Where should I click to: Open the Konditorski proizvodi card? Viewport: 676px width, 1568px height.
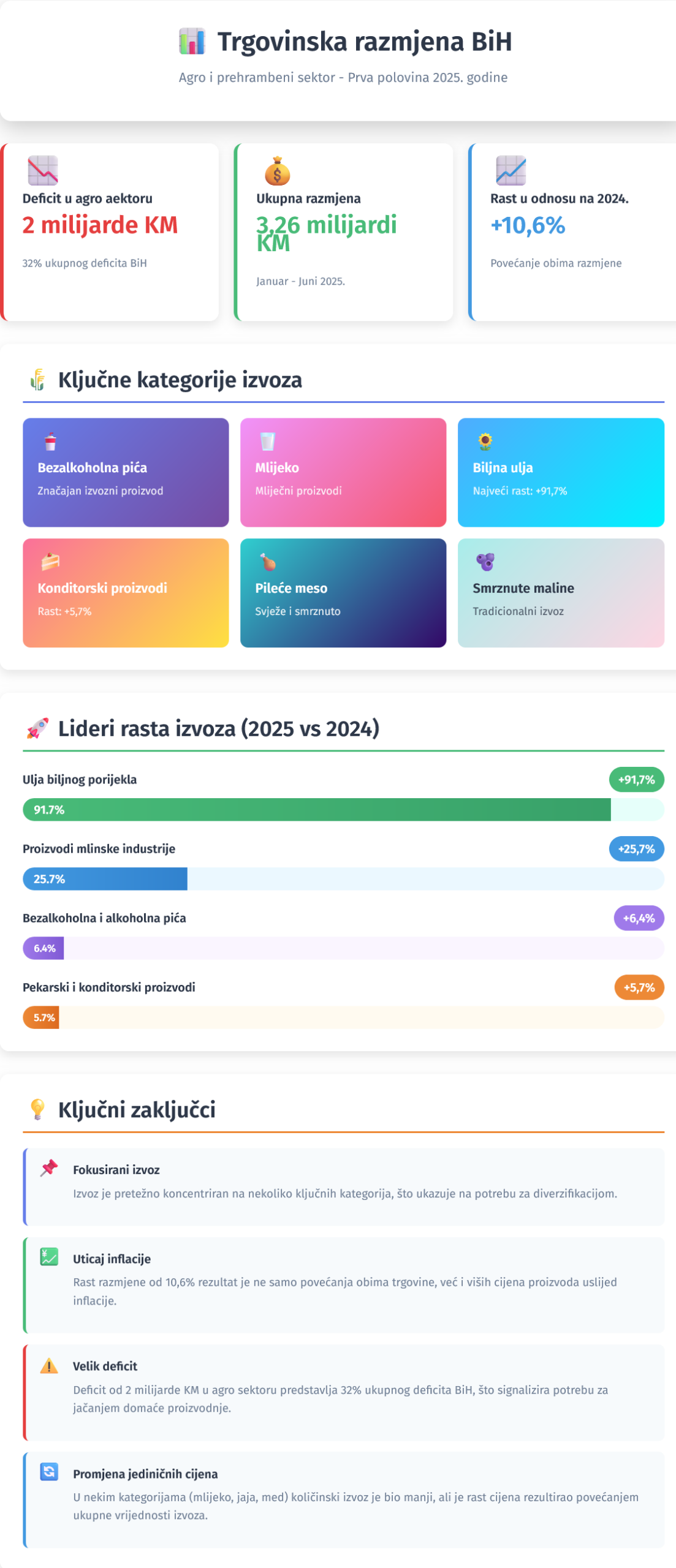[x=126, y=592]
